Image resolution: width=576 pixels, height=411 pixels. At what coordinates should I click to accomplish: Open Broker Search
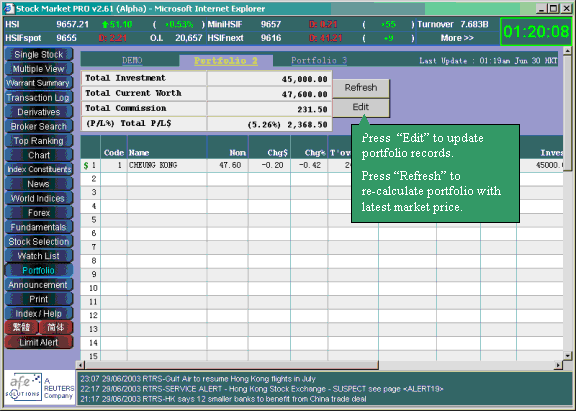(39, 126)
